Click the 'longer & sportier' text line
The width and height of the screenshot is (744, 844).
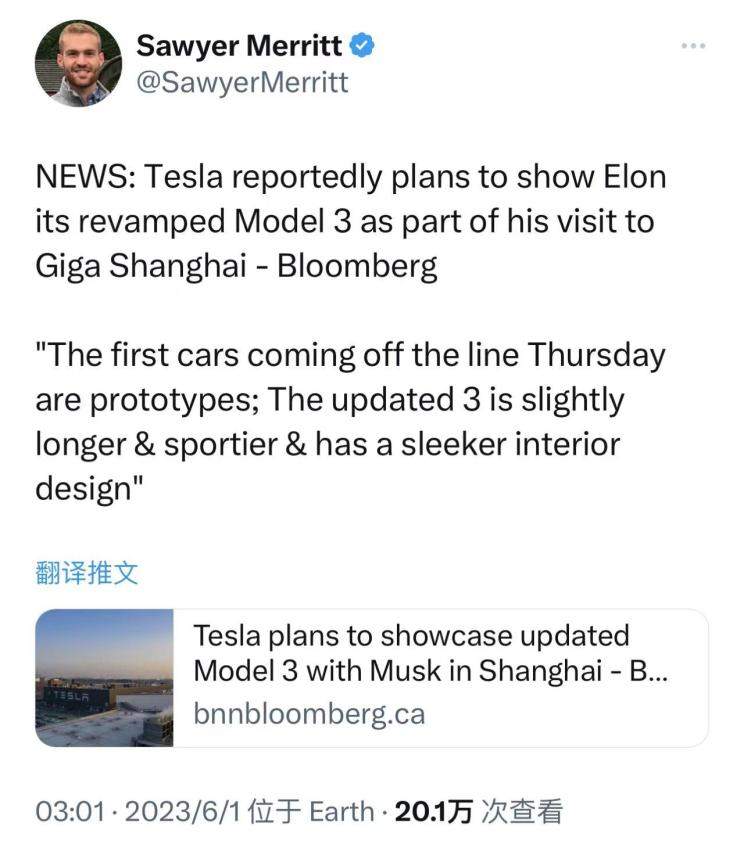click(328, 445)
